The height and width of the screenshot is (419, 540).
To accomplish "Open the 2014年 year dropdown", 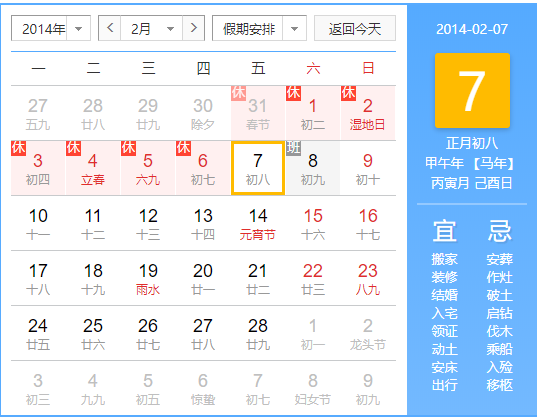I will tap(51, 28).
